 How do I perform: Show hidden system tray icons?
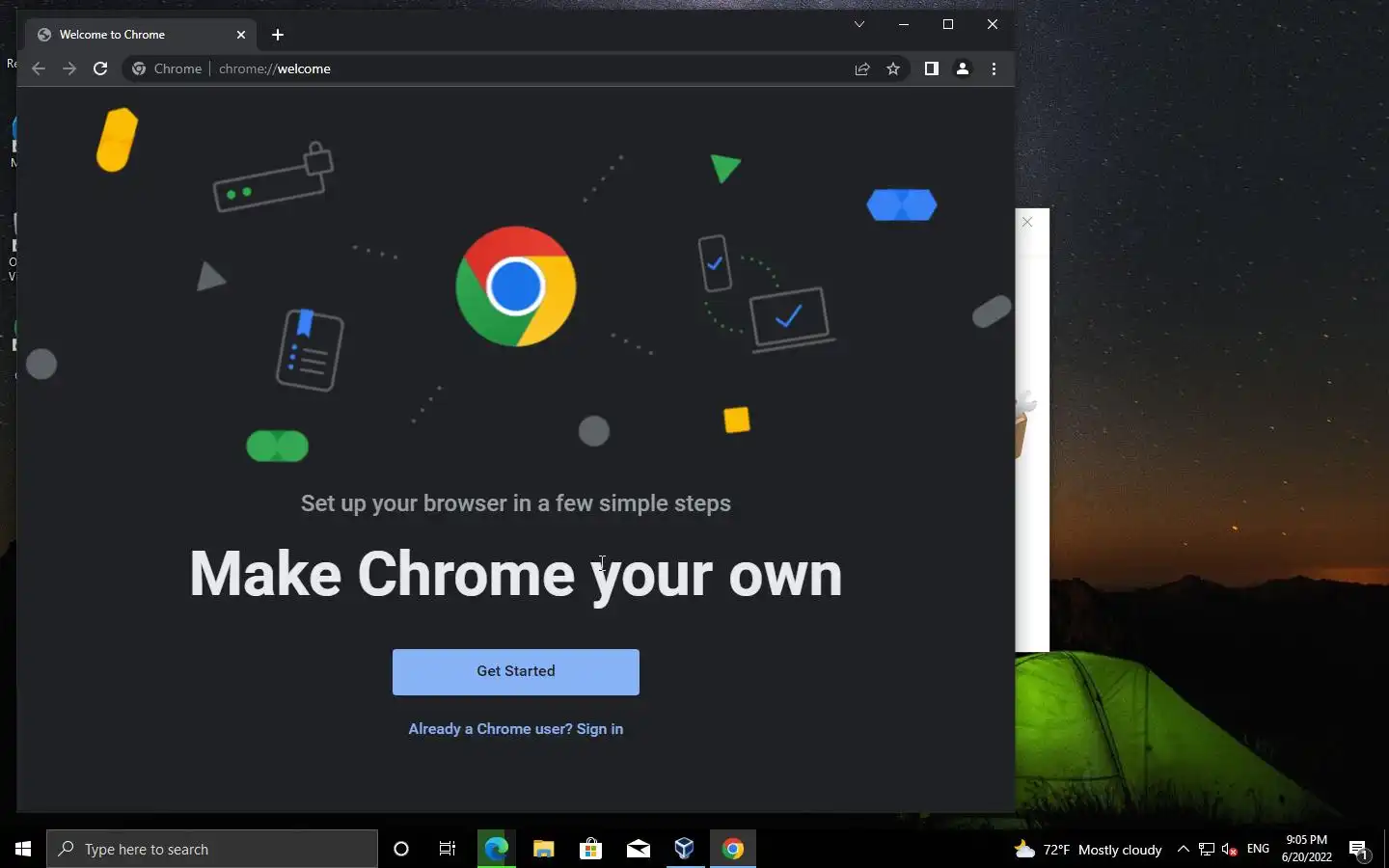coord(1184,849)
